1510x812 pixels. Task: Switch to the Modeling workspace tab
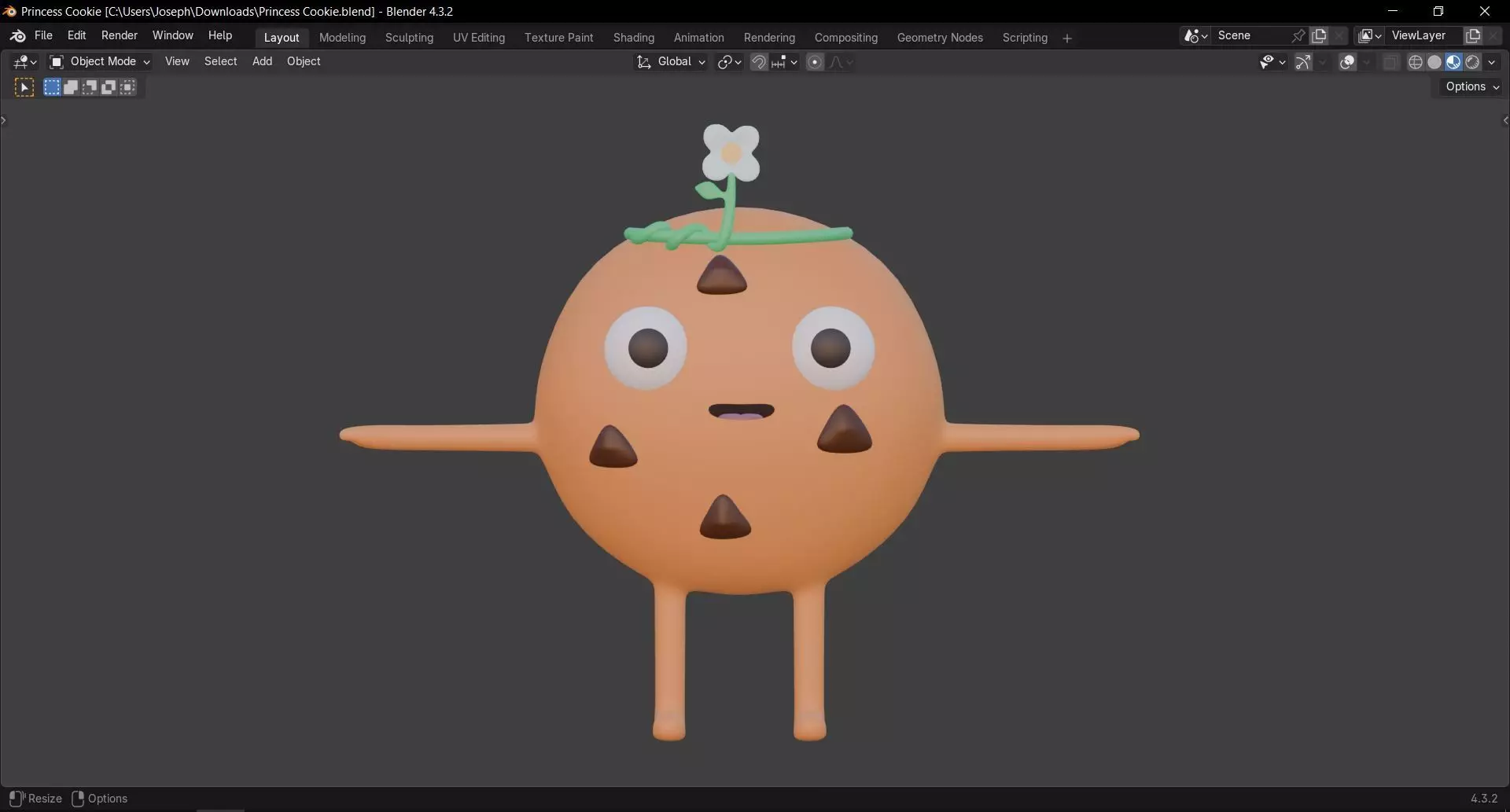[342, 38]
